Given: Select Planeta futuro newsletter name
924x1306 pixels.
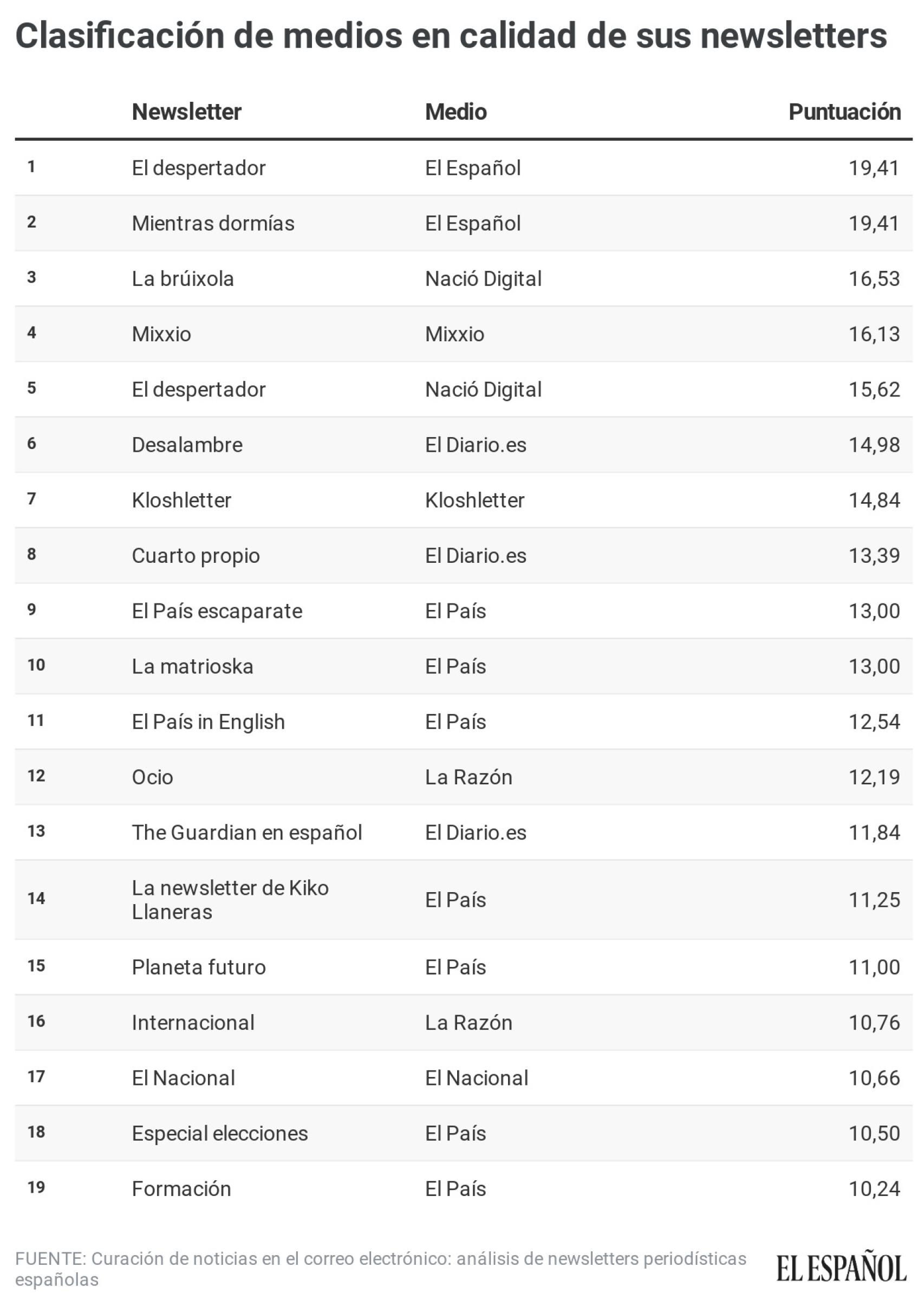Looking at the screenshot, I should coord(199,967).
